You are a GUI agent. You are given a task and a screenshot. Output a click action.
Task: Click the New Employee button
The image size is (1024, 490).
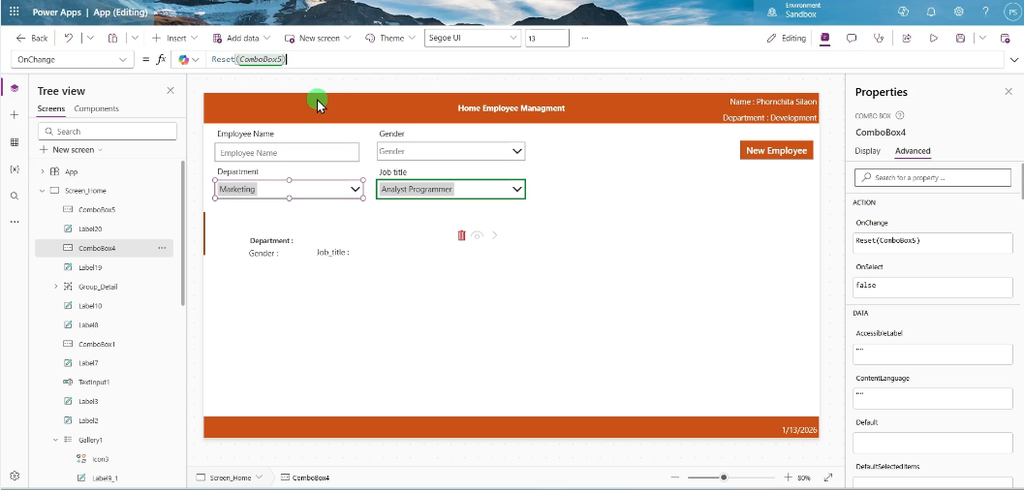[x=776, y=150]
